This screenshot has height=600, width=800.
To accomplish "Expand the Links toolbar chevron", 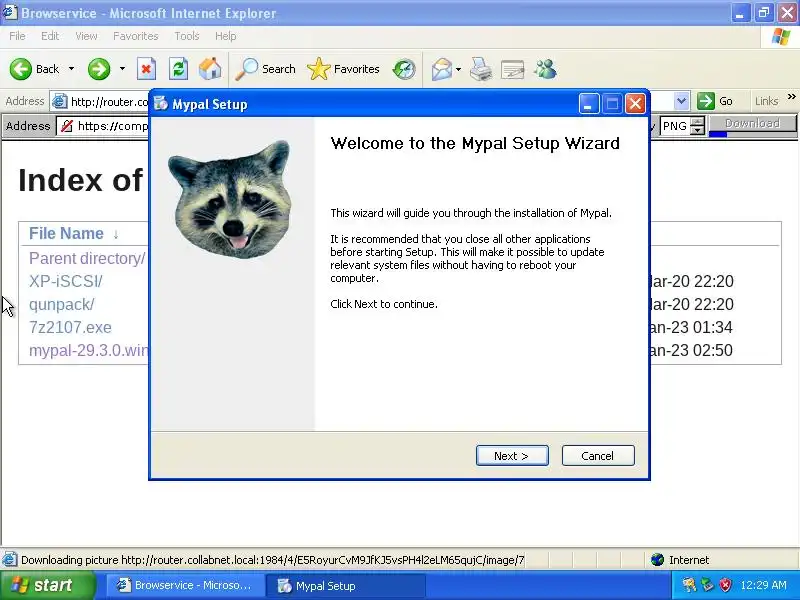I will 791,96.
